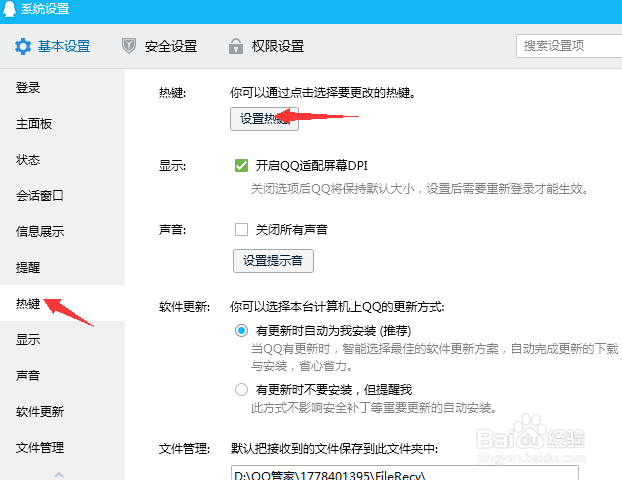Click the 软件更新: section label
The width and height of the screenshot is (622, 480).
pyautogui.click(x=184, y=307)
